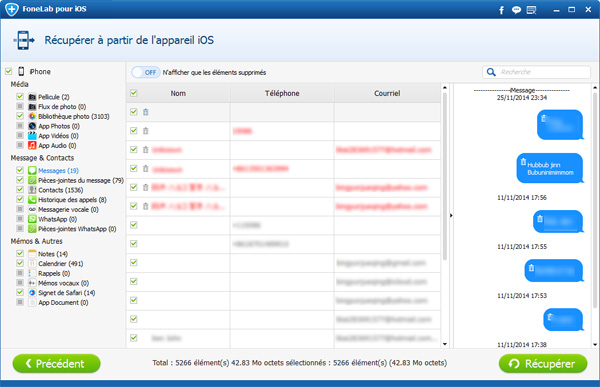Uncheck the Calendrier (491) checkbox

click(20, 263)
